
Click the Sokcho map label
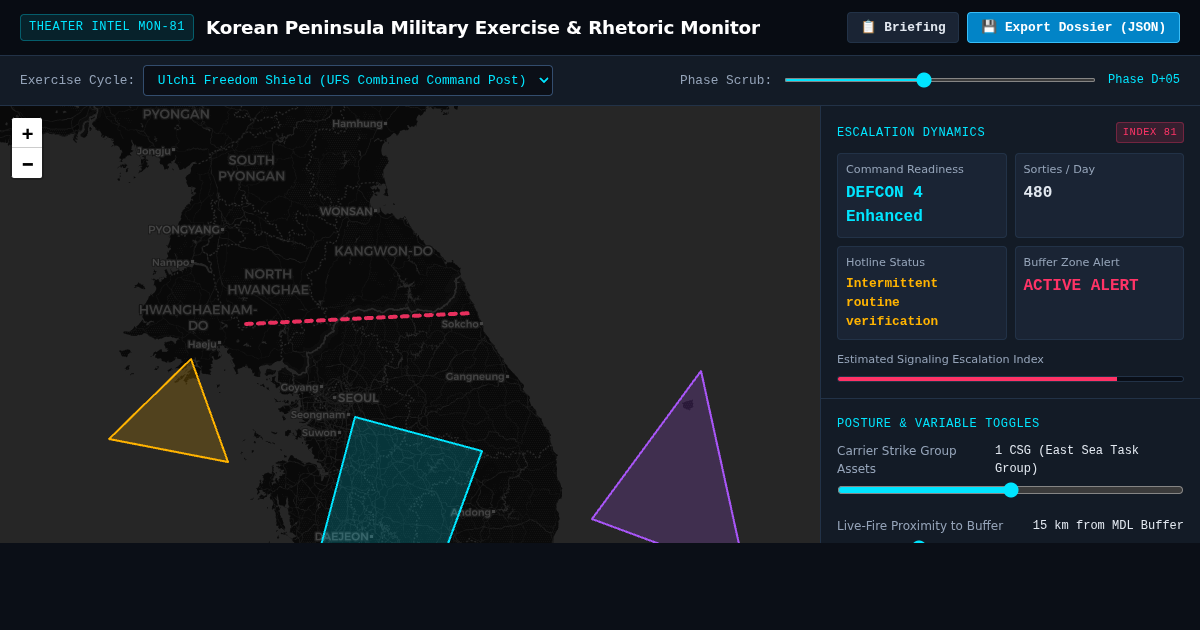[x=460, y=324]
